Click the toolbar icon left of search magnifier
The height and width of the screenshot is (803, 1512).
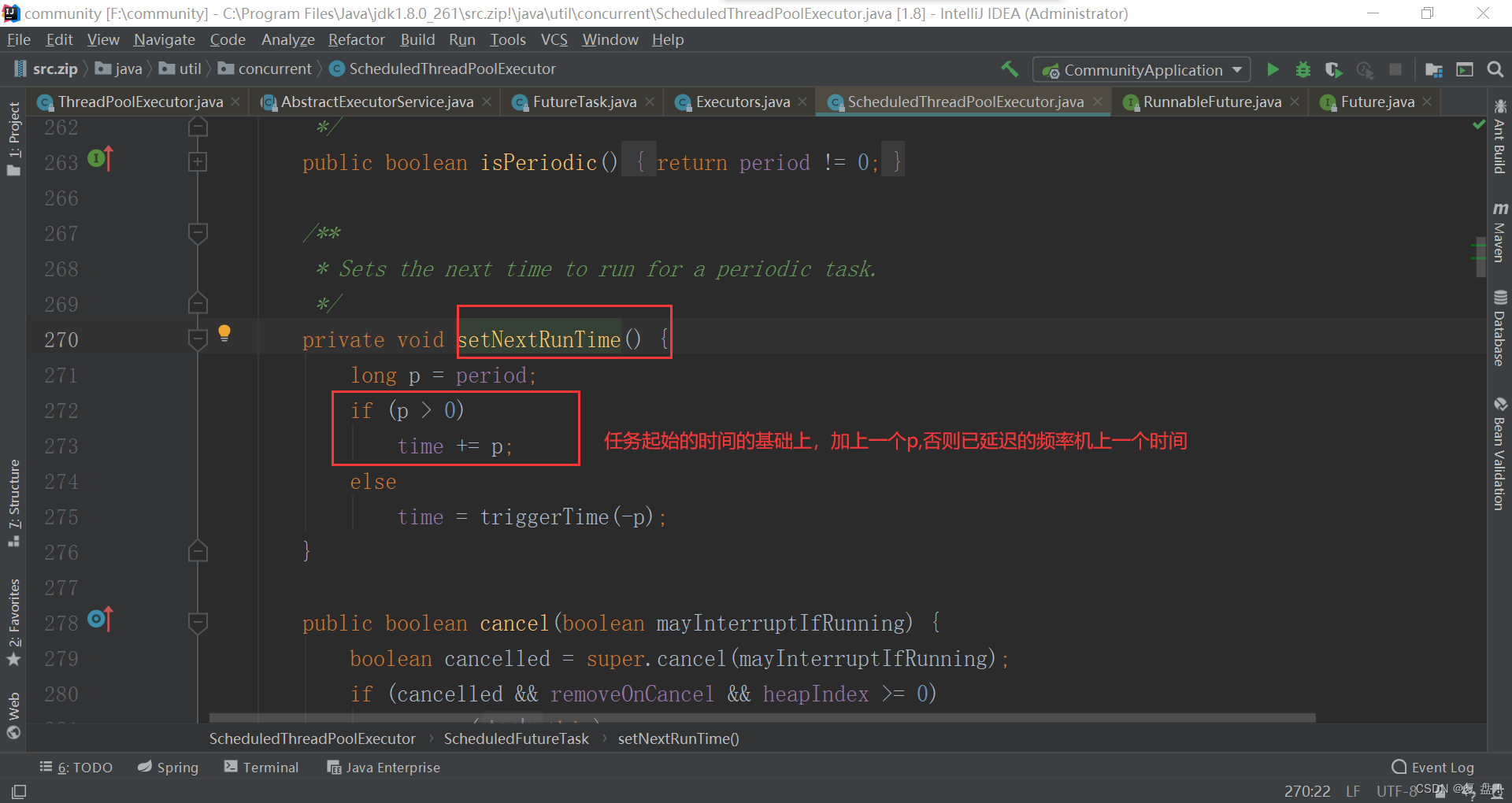tap(1465, 69)
